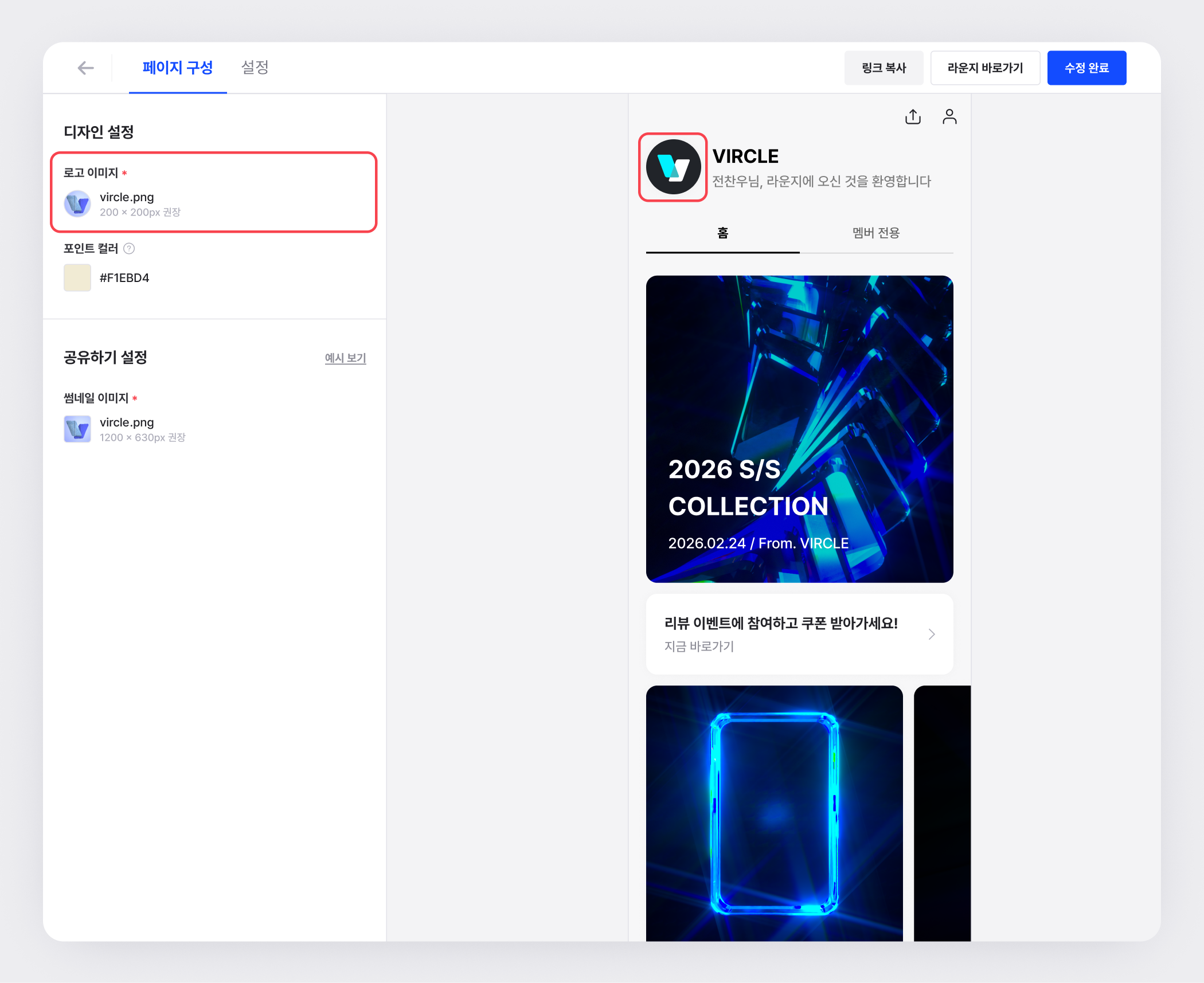Select the 페이지 구성 tab
This screenshot has width=1204, height=983.
pyautogui.click(x=178, y=68)
